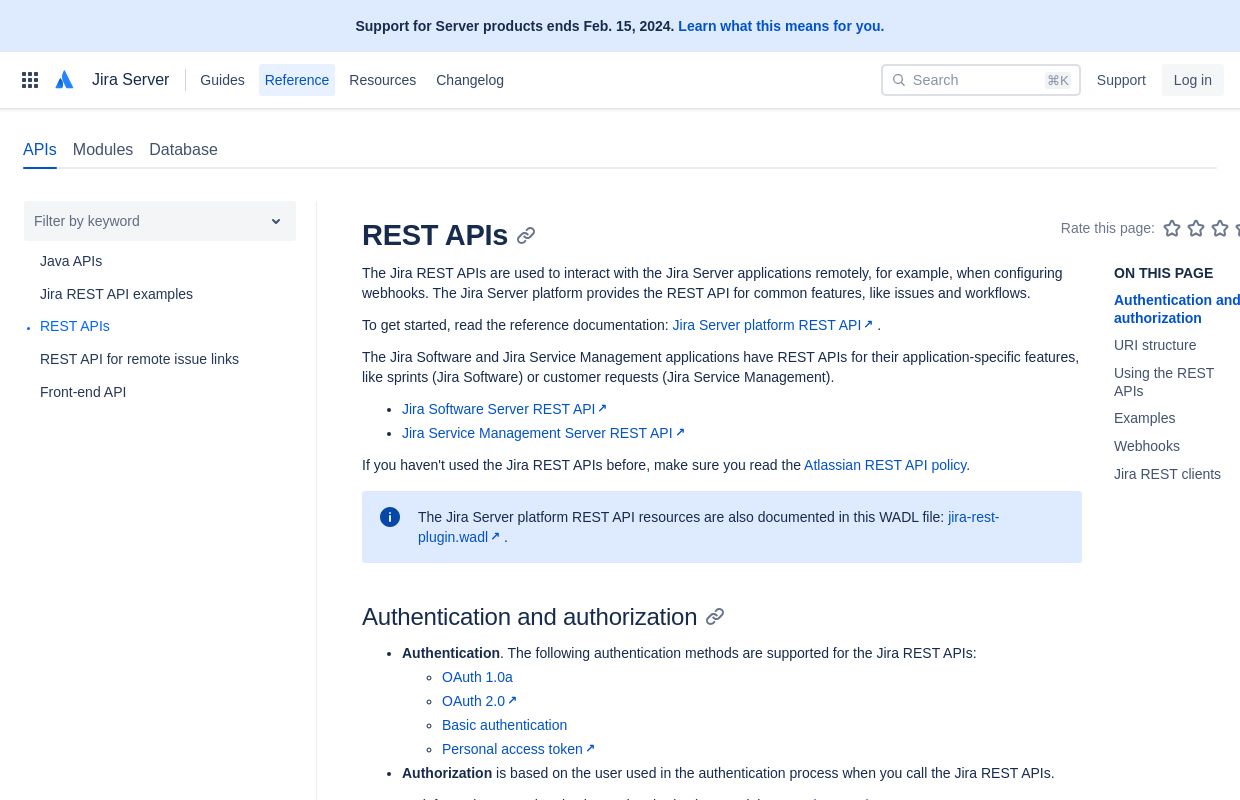Jump to Jira REST clients section

[1167, 474]
